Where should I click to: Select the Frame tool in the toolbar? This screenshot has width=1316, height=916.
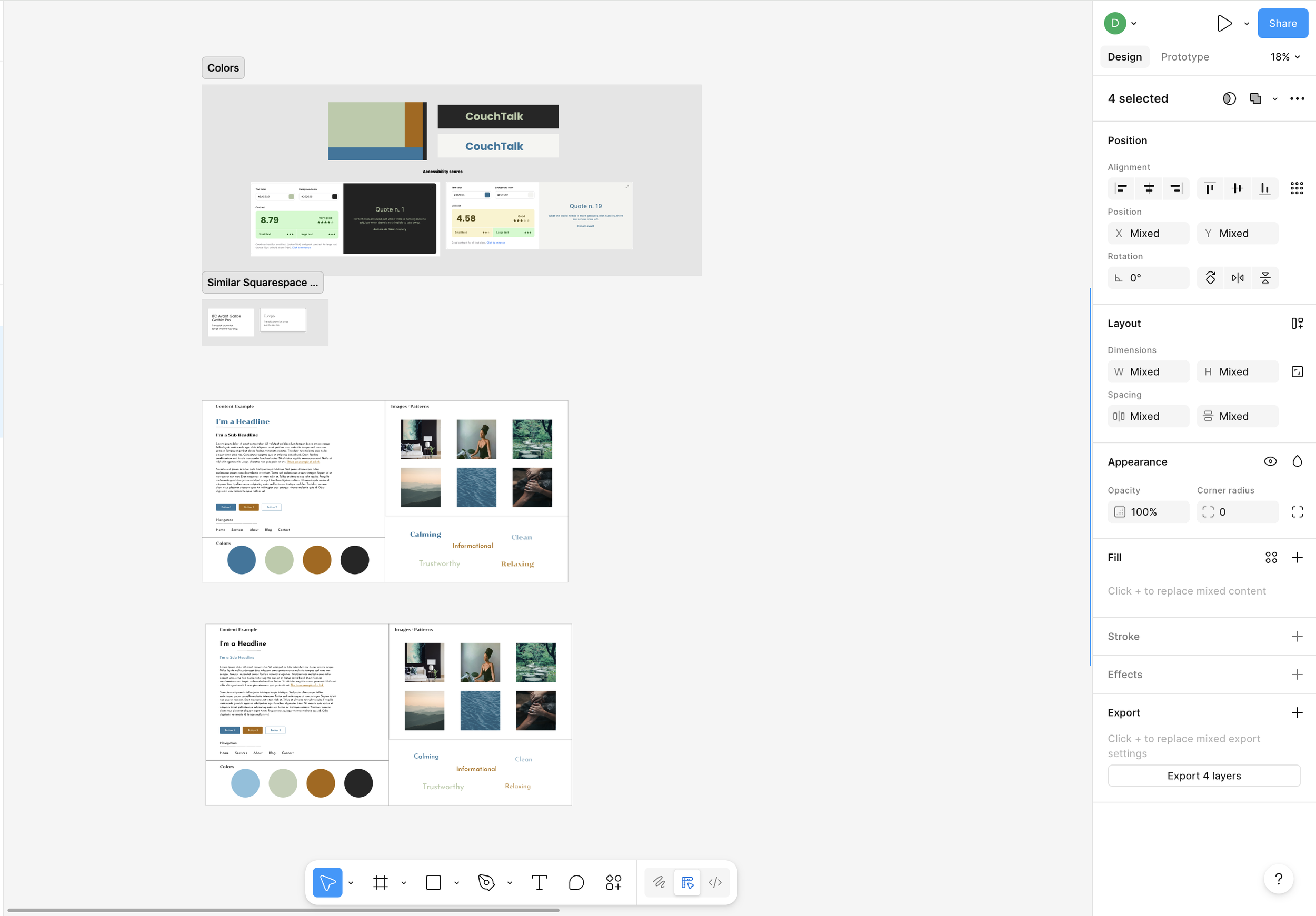tap(380, 882)
